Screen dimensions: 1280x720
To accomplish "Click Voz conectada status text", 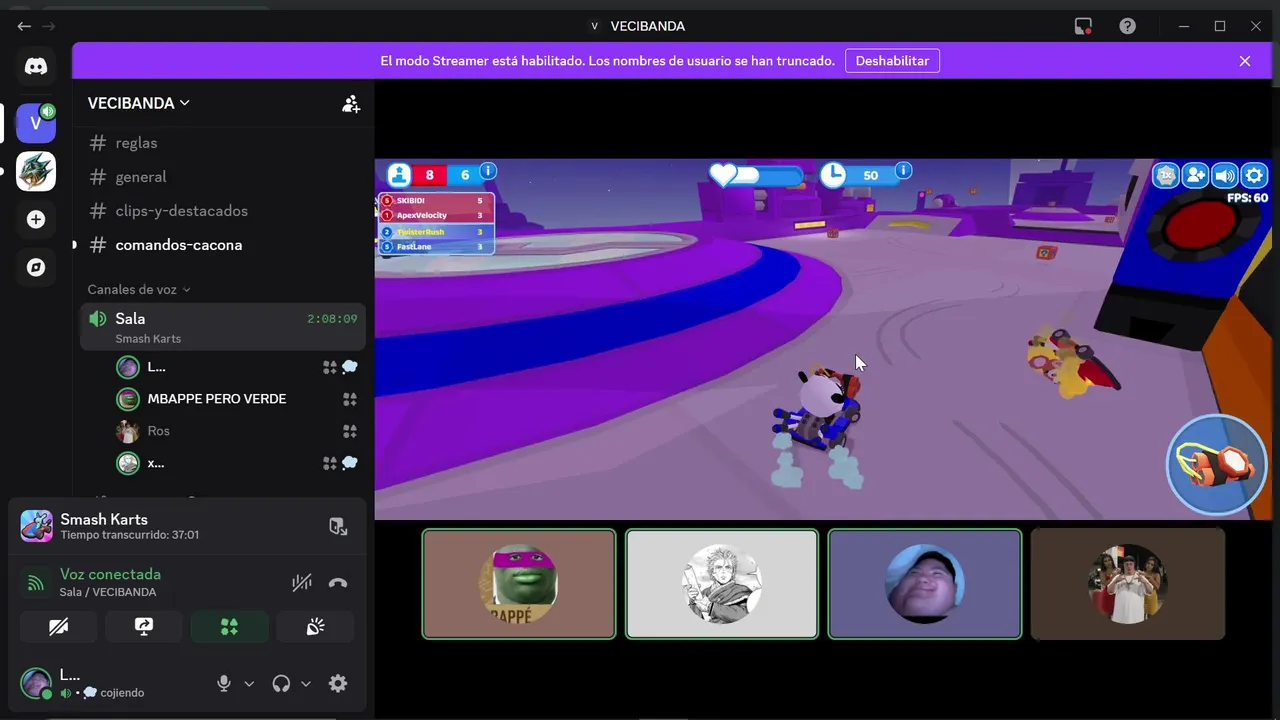I will 110,574.
